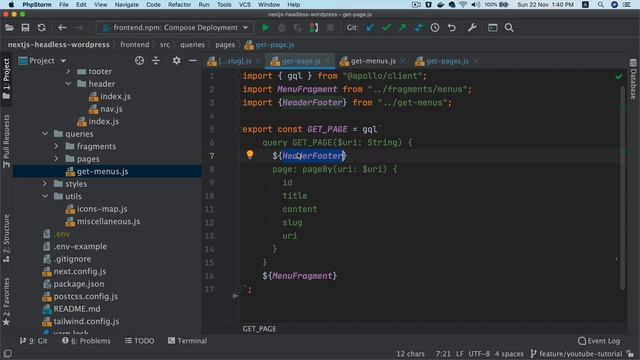Select tailwind.config.js in the project tree

tap(86, 321)
